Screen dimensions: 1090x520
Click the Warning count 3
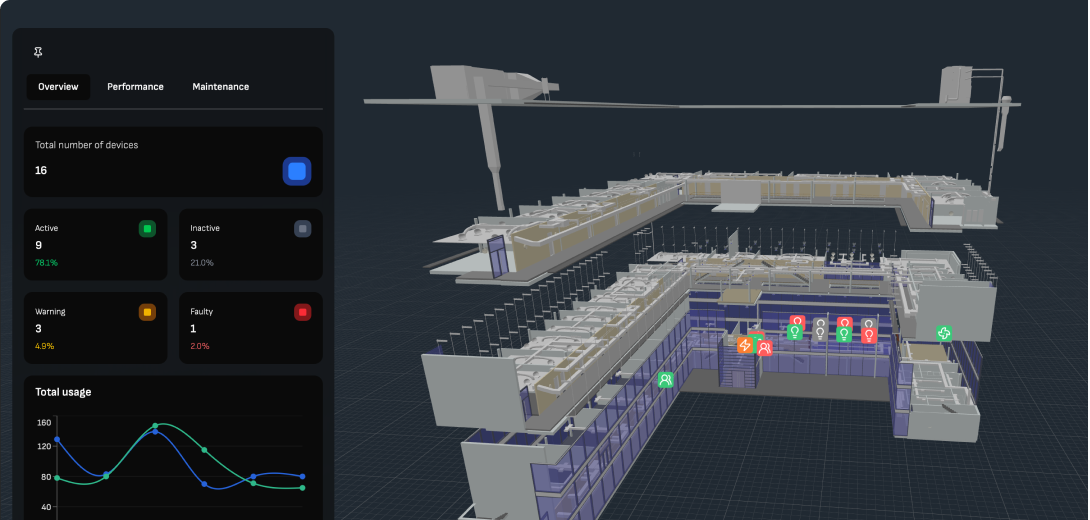(x=38, y=329)
